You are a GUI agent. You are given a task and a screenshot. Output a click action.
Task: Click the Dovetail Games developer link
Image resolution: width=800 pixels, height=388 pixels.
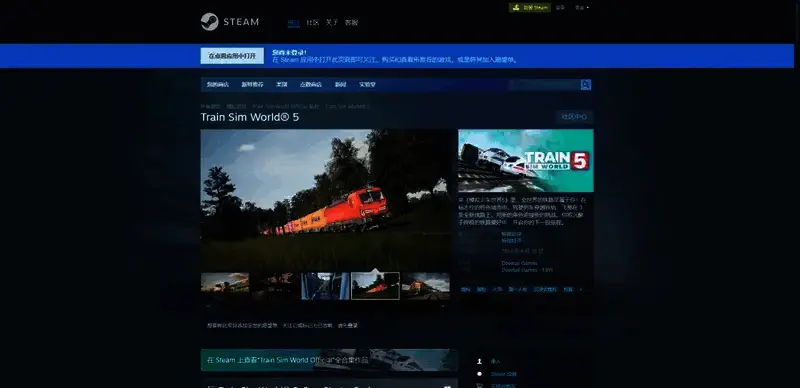click(x=519, y=264)
